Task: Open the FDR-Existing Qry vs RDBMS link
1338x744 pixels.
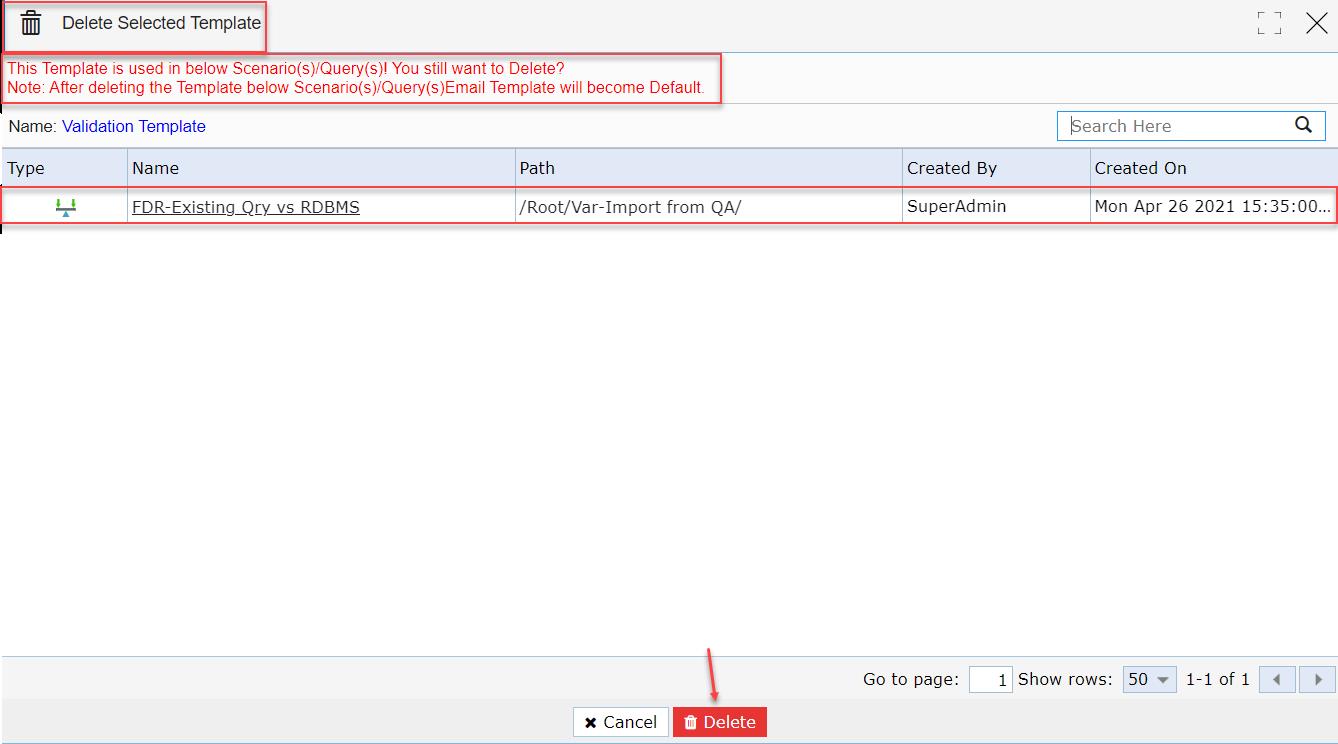Action: tap(246, 207)
